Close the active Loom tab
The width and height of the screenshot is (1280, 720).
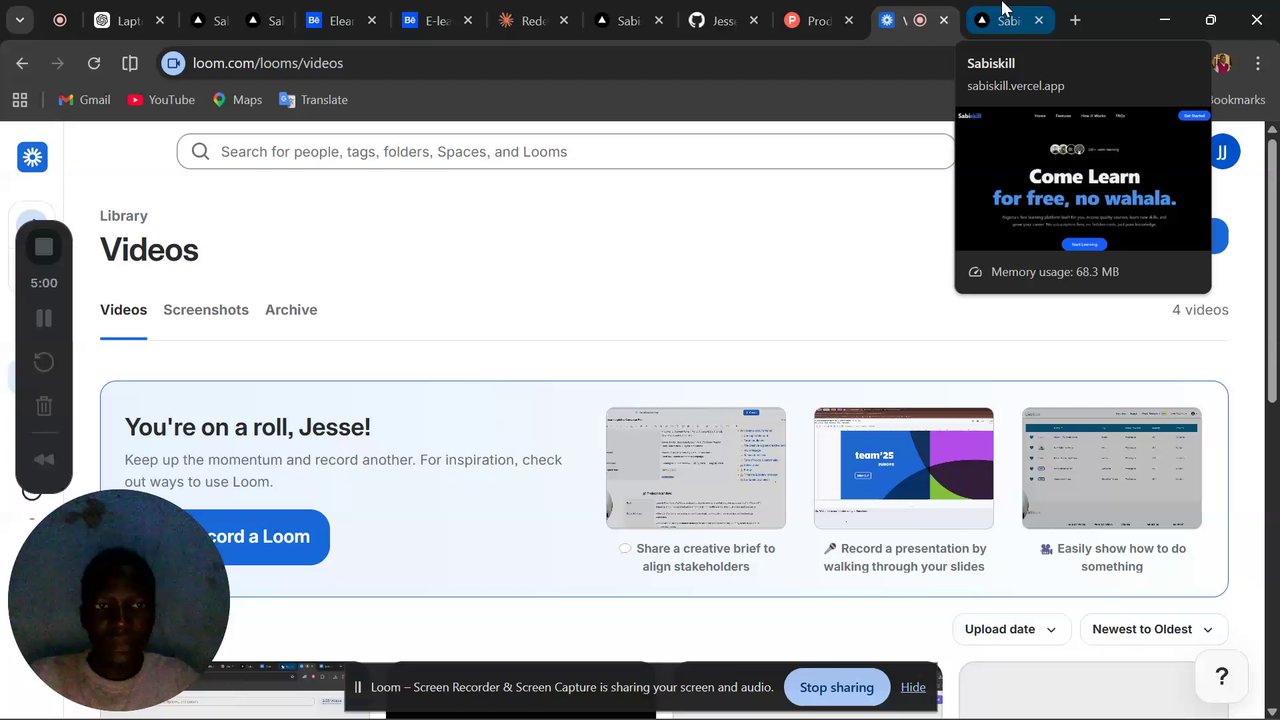943,20
